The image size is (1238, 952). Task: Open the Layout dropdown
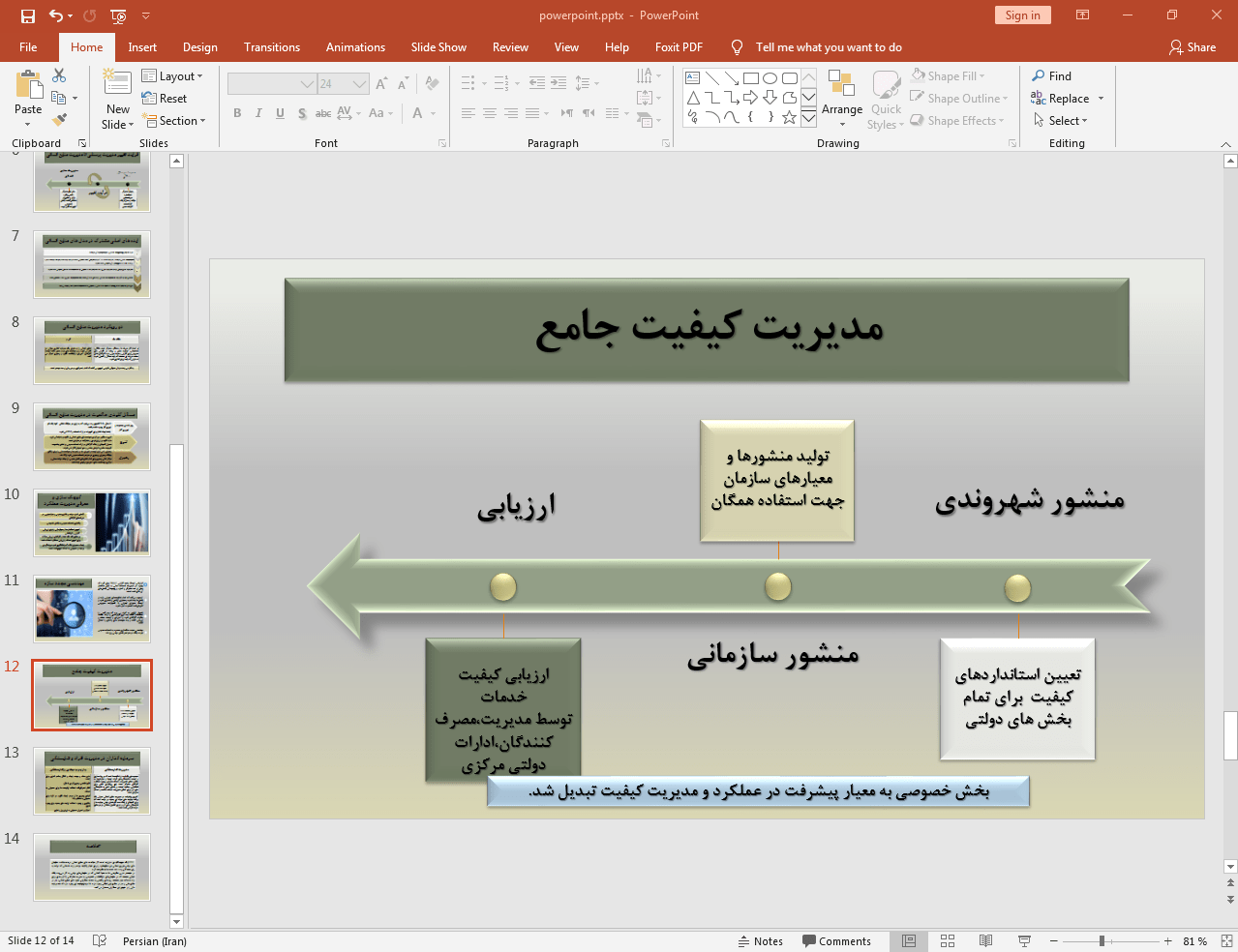pos(172,76)
